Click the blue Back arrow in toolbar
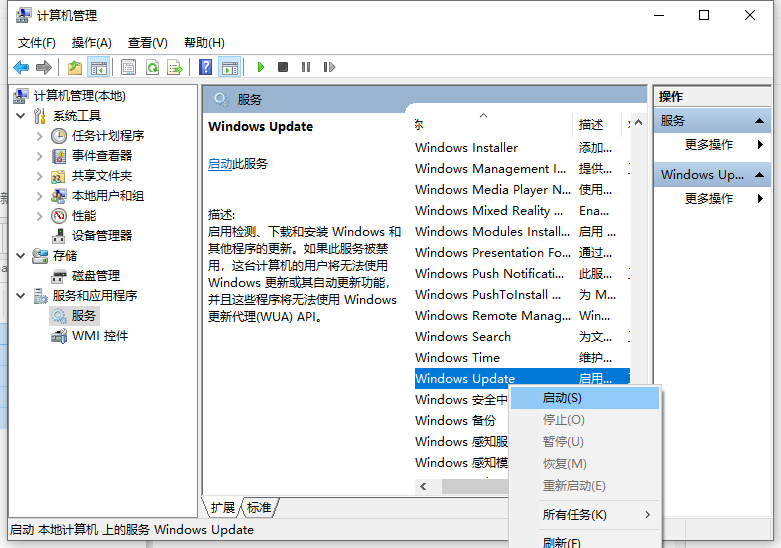The width and height of the screenshot is (781, 548). 21,67
